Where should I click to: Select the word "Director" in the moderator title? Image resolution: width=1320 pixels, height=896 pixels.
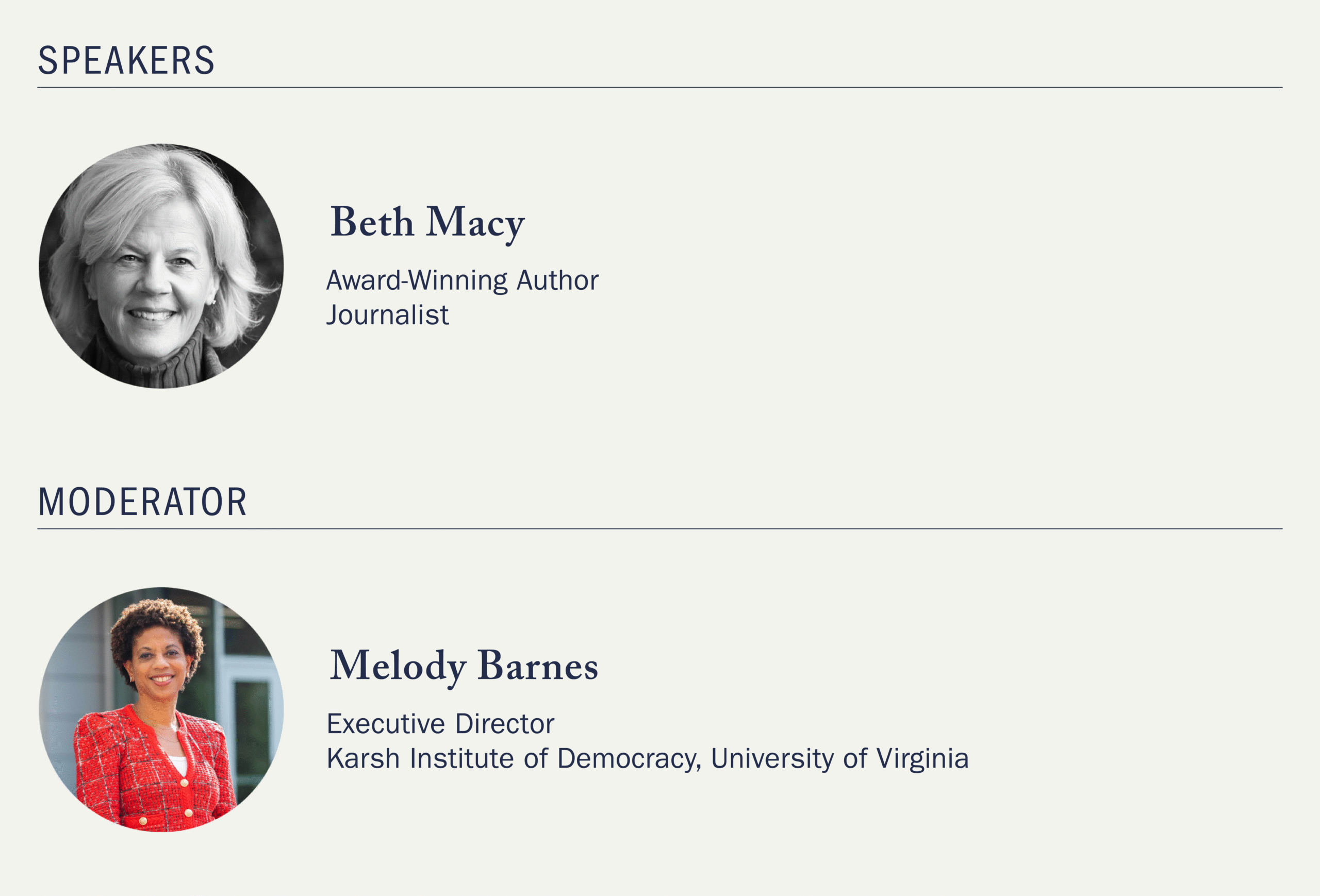click(504, 724)
